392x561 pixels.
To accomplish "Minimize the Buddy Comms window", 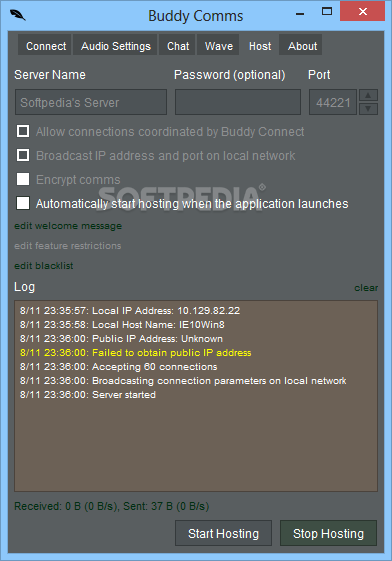I will pos(300,13).
